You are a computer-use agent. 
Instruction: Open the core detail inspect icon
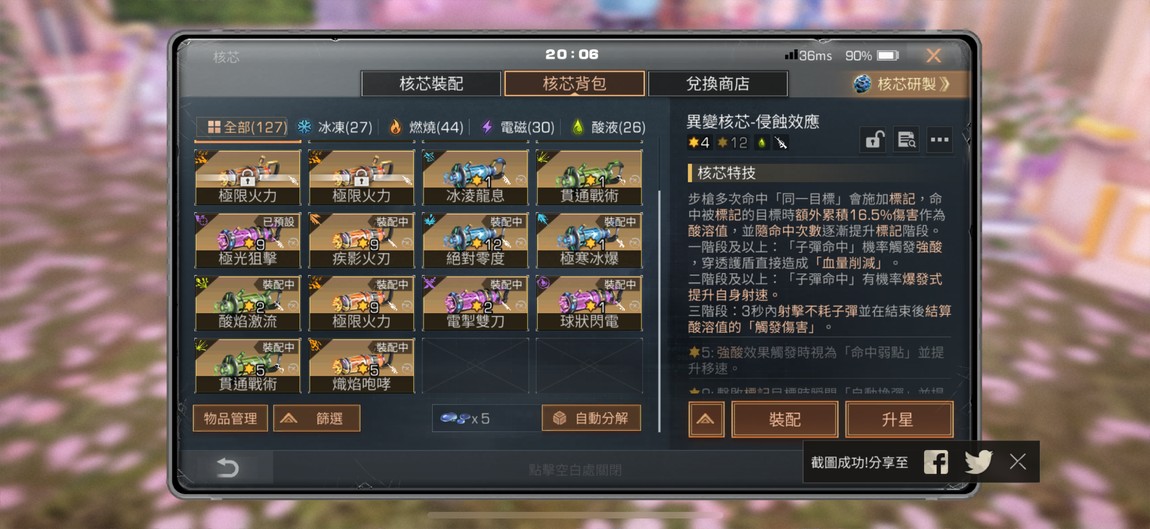[x=907, y=139]
